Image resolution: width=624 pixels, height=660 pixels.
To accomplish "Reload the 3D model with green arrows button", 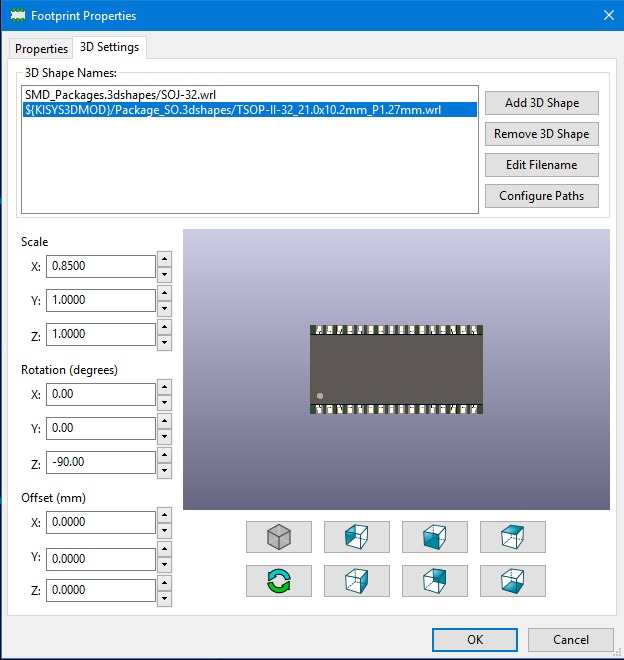I will tap(279, 581).
